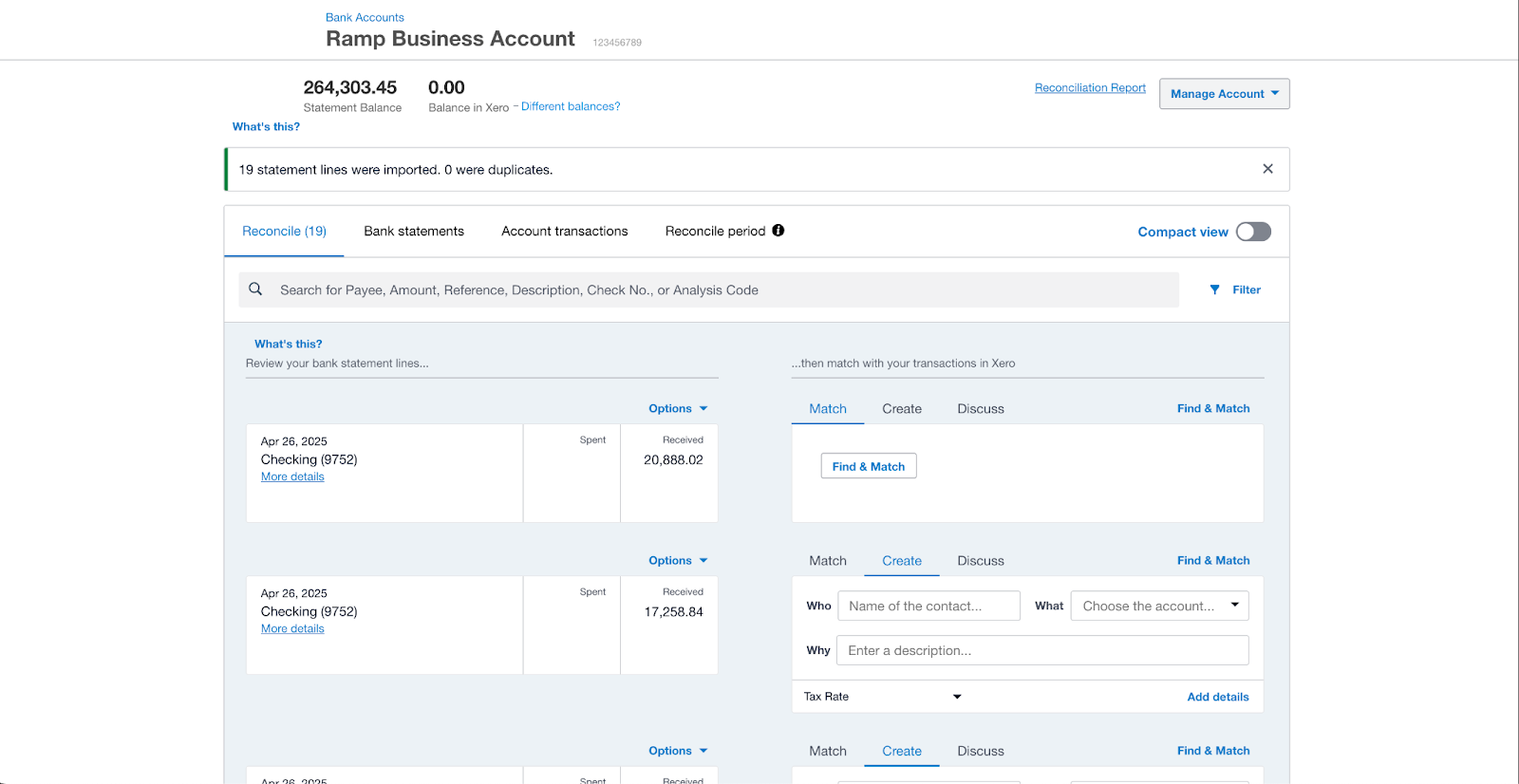Click Add details link
This screenshot has height=784, width=1519.
[1218, 697]
